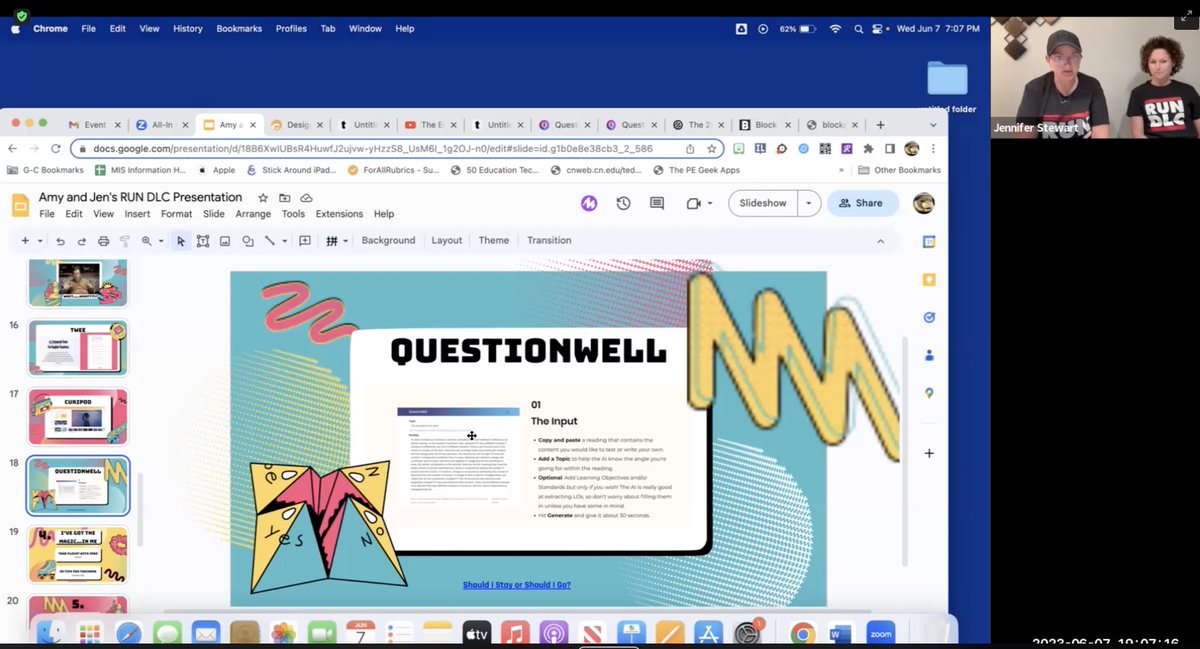Click the cloud document status icon
Screen dimensions: 1200x649
click(x=306, y=198)
